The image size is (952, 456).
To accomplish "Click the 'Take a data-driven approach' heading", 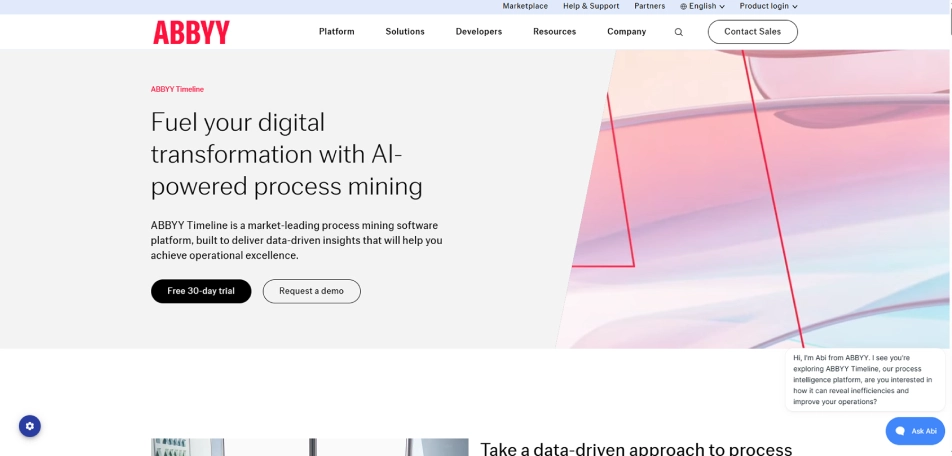I will click(636, 449).
